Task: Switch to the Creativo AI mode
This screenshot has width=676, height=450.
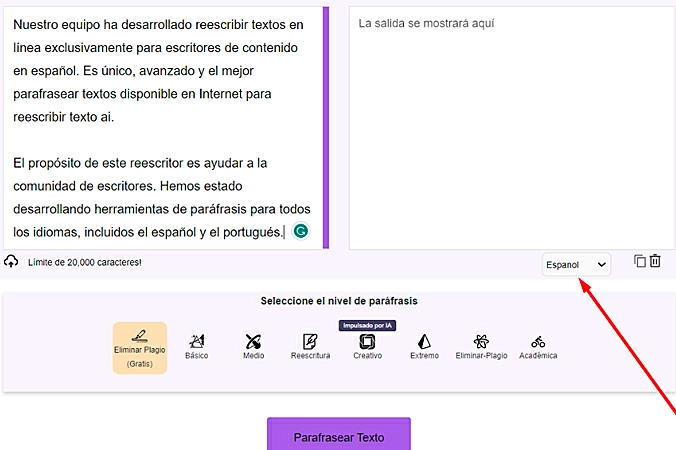Action: click(x=367, y=346)
